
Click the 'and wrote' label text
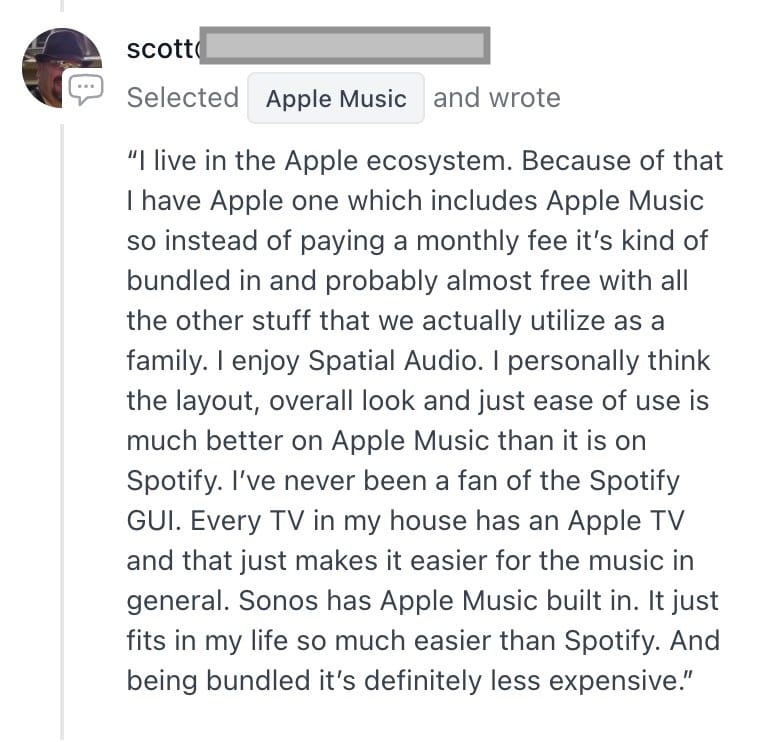[x=497, y=98]
